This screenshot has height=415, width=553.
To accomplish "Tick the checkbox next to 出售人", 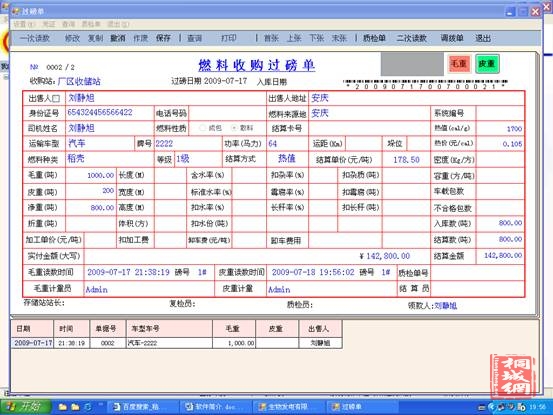I will tap(56, 98).
